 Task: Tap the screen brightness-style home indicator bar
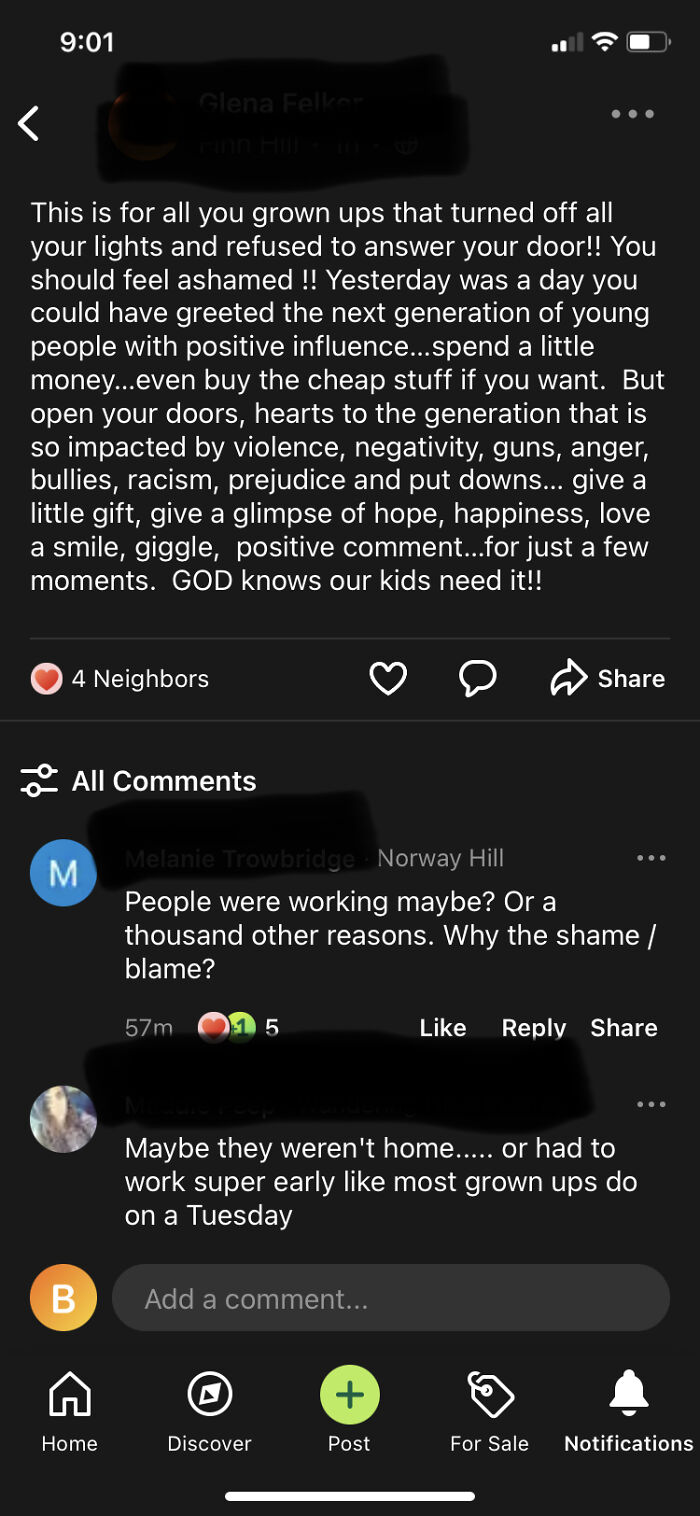(x=350, y=1495)
